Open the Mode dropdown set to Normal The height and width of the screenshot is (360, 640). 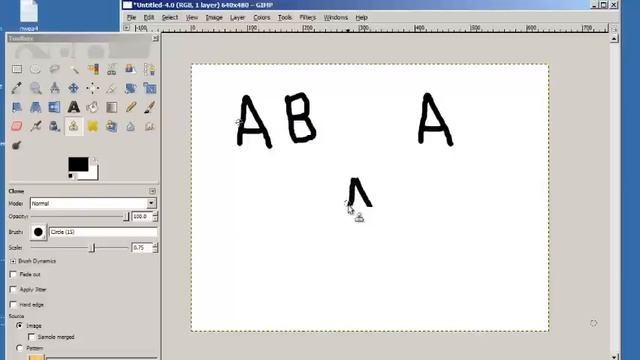93,203
